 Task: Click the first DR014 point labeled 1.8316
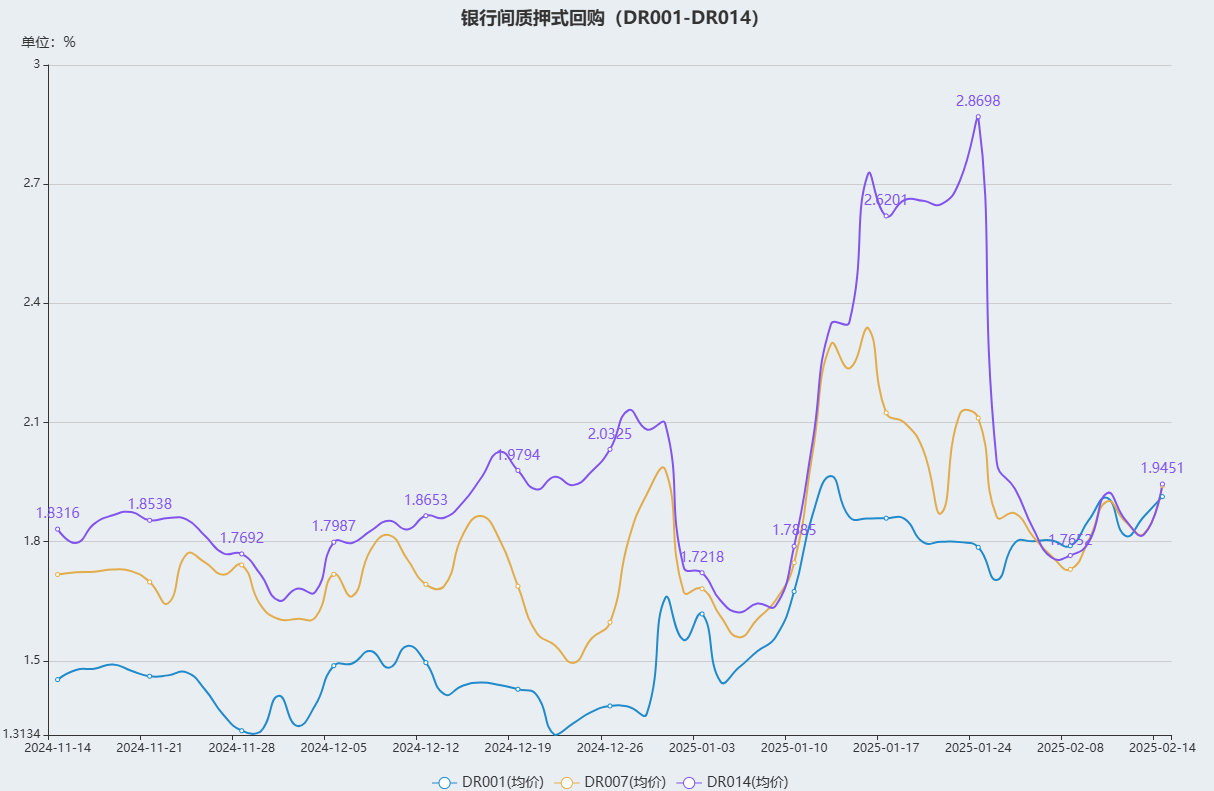[58, 529]
